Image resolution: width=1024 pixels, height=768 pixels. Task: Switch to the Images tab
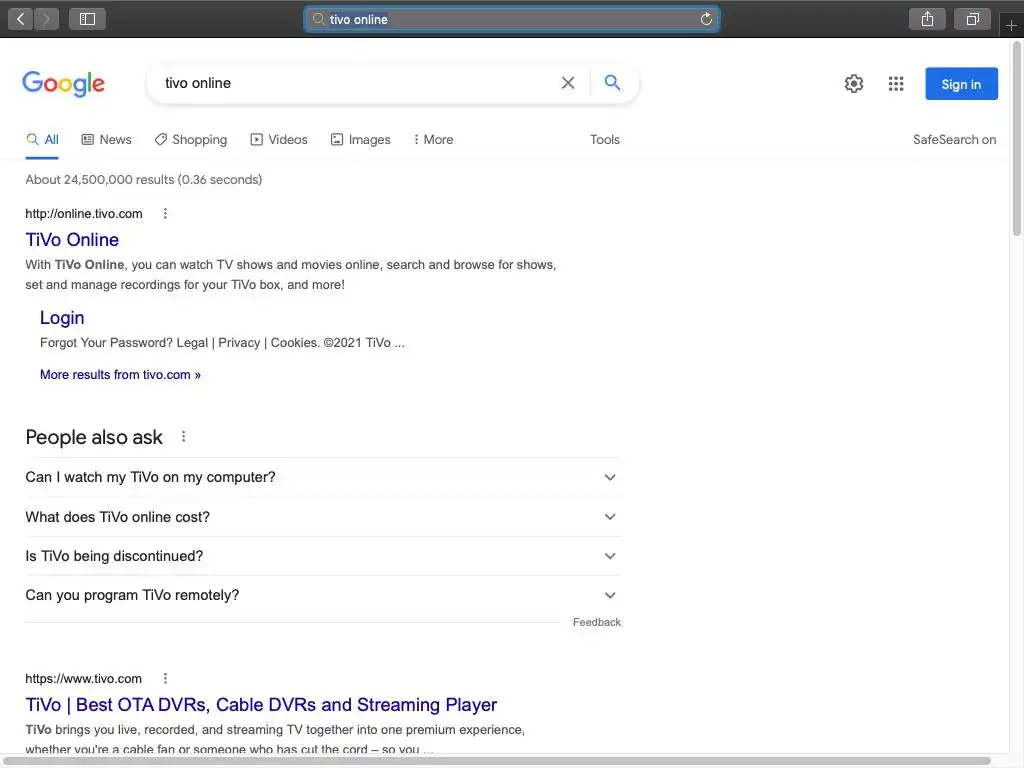coord(360,140)
